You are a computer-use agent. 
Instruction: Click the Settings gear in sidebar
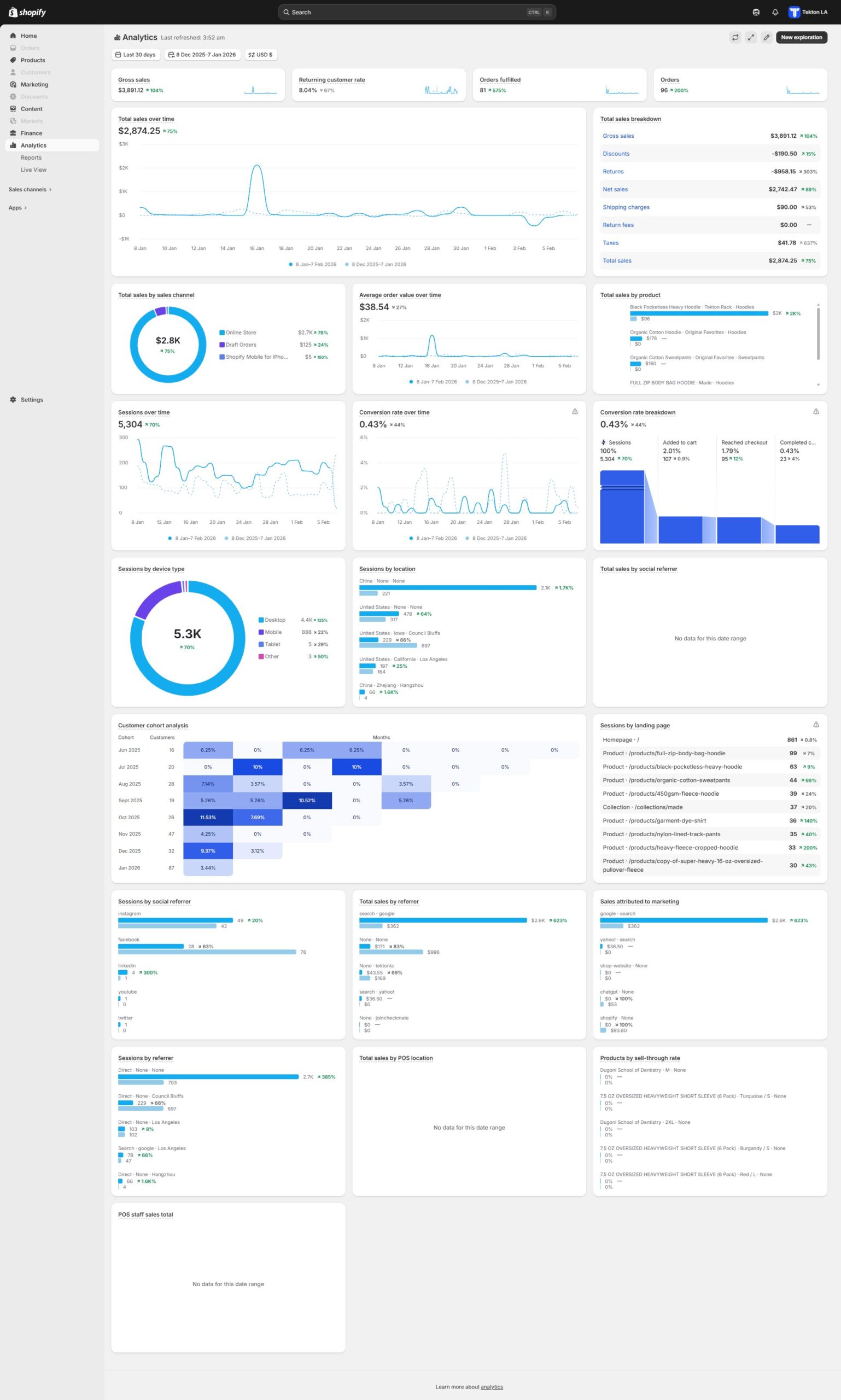13,400
